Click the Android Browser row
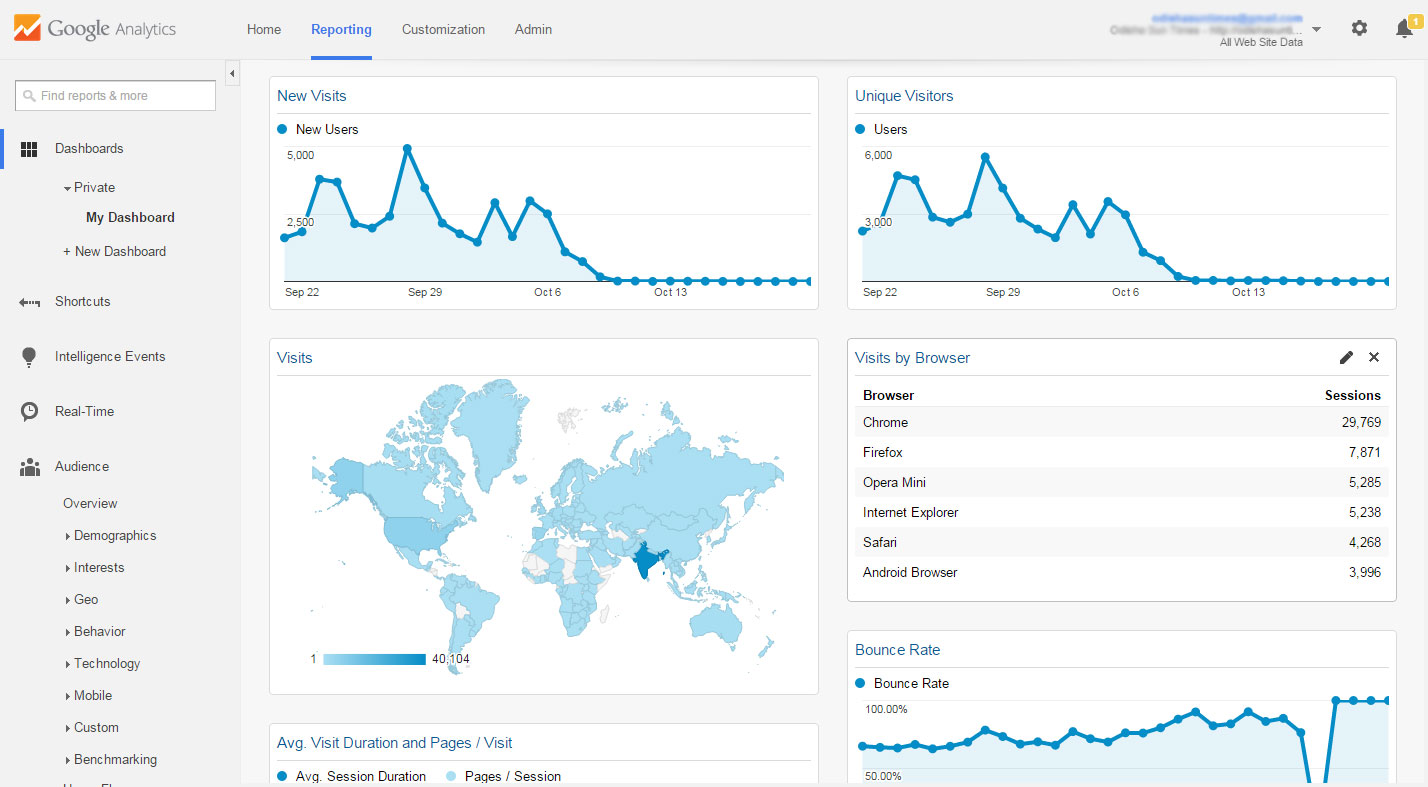 pyautogui.click(x=1122, y=573)
